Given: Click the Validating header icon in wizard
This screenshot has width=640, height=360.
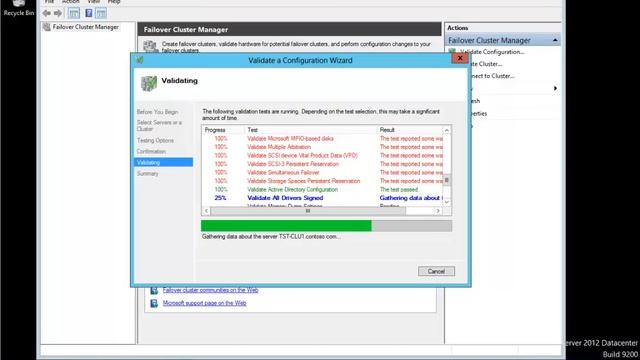Looking at the screenshot, I should [149, 83].
